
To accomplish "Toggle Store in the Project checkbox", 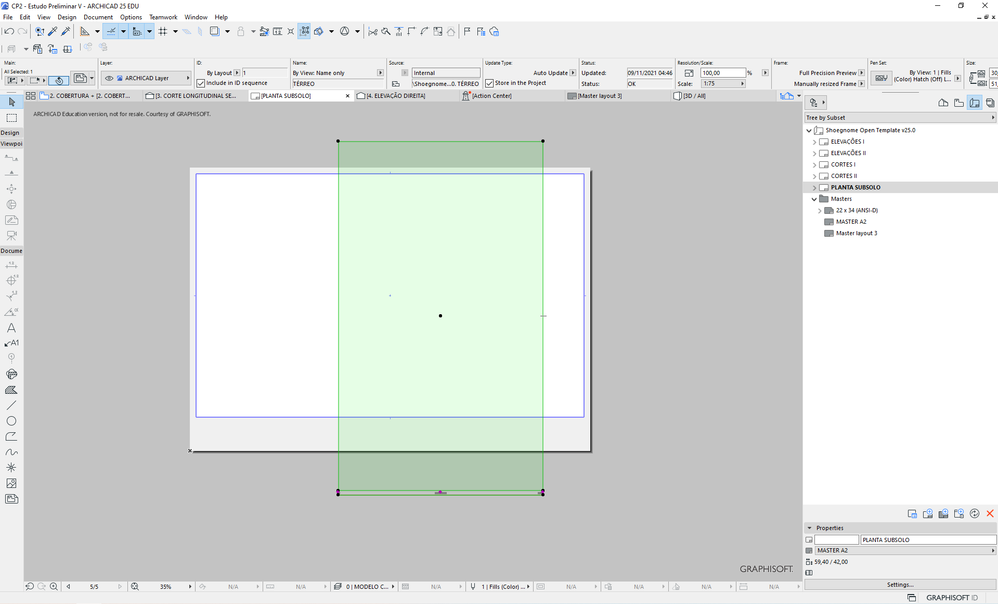I will click(489, 84).
